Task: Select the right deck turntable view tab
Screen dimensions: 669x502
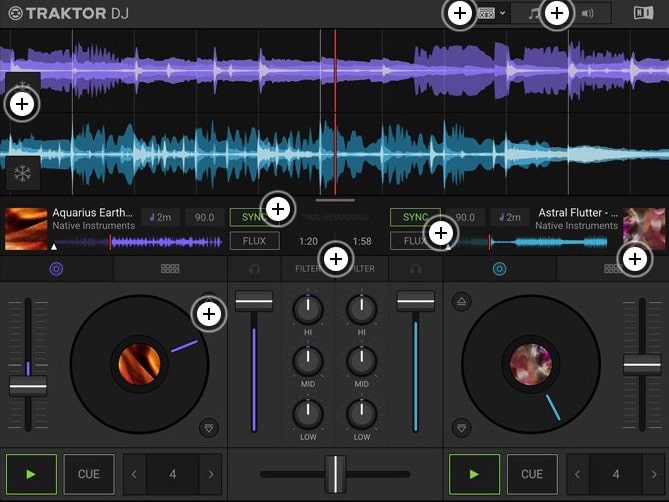Action: 500,269
